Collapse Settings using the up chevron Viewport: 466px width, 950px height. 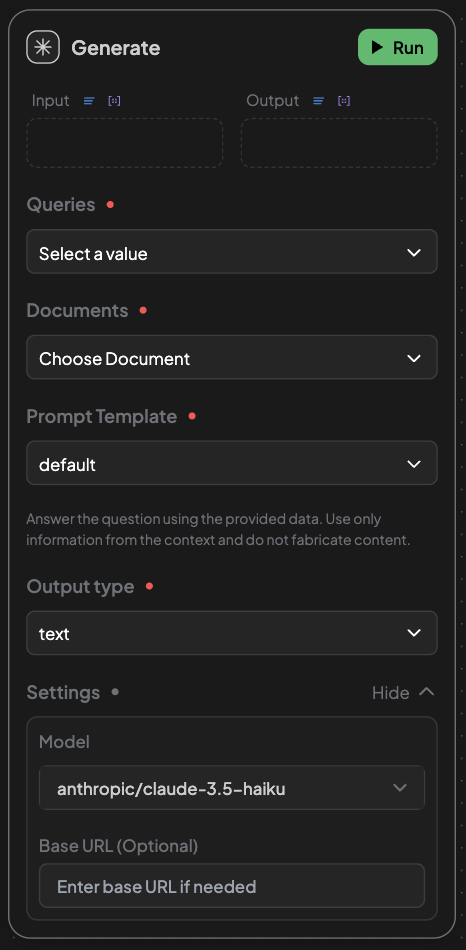point(427,692)
